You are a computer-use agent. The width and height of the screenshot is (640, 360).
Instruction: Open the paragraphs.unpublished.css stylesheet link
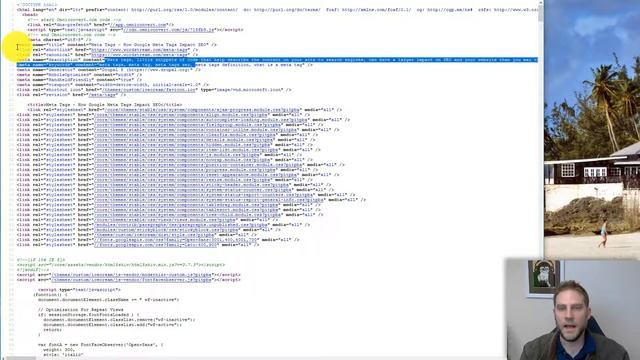181,224
